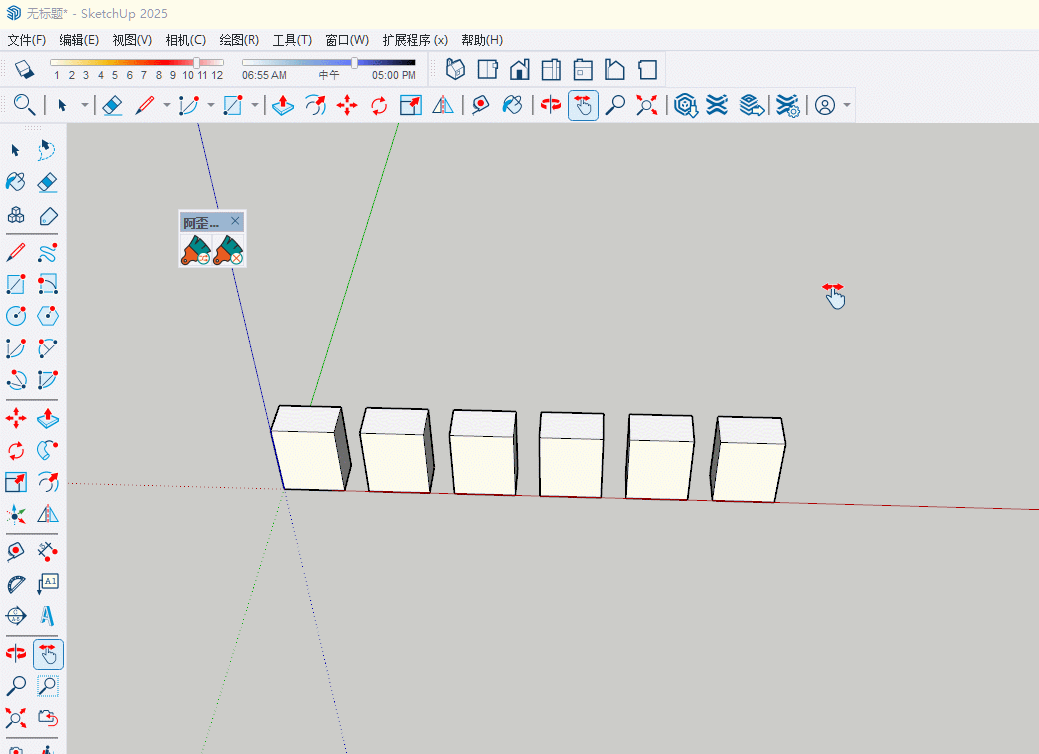Click the first brush icon in floating toolbar
Viewport: 1039px width, 754px height.
[195, 250]
